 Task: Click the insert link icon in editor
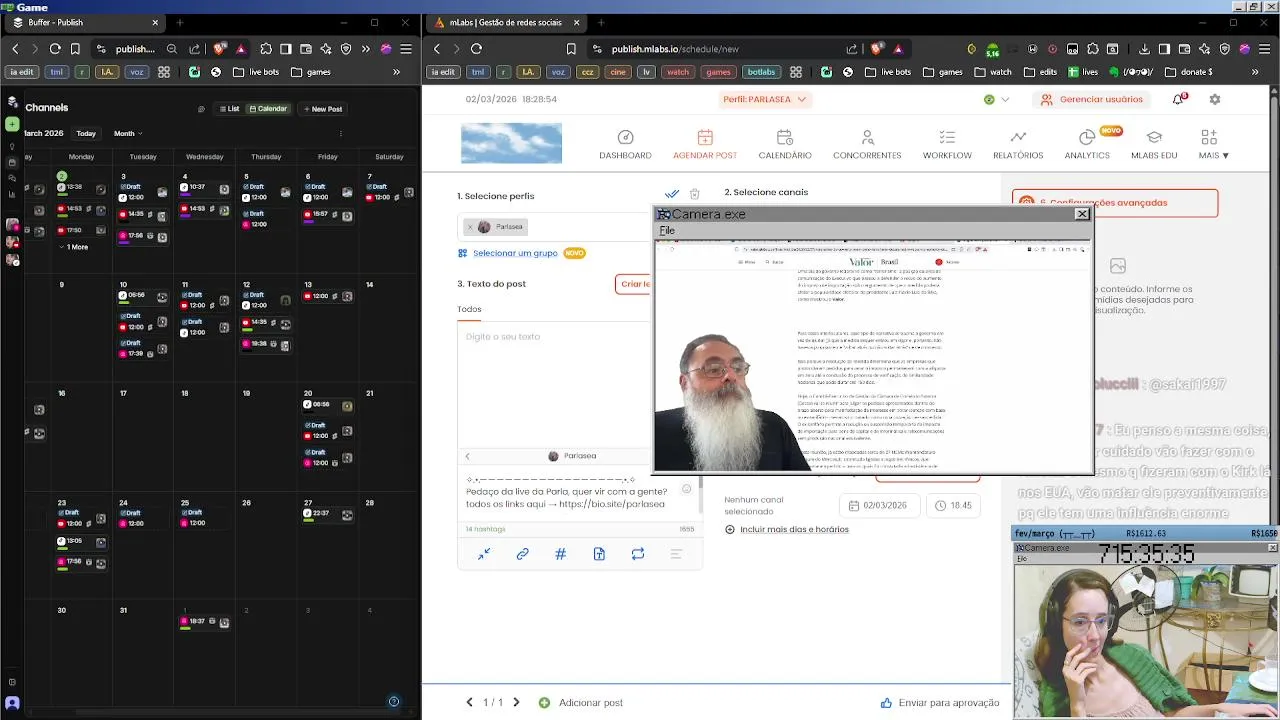pyautogui.click(x=522, y=554)
